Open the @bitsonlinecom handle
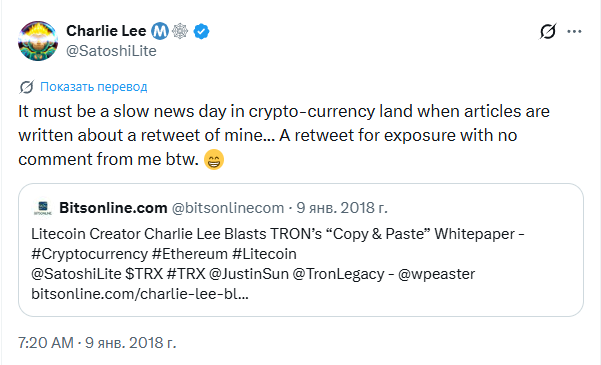The height and width of the screenshot is (365, 601). tap(228, 208)
